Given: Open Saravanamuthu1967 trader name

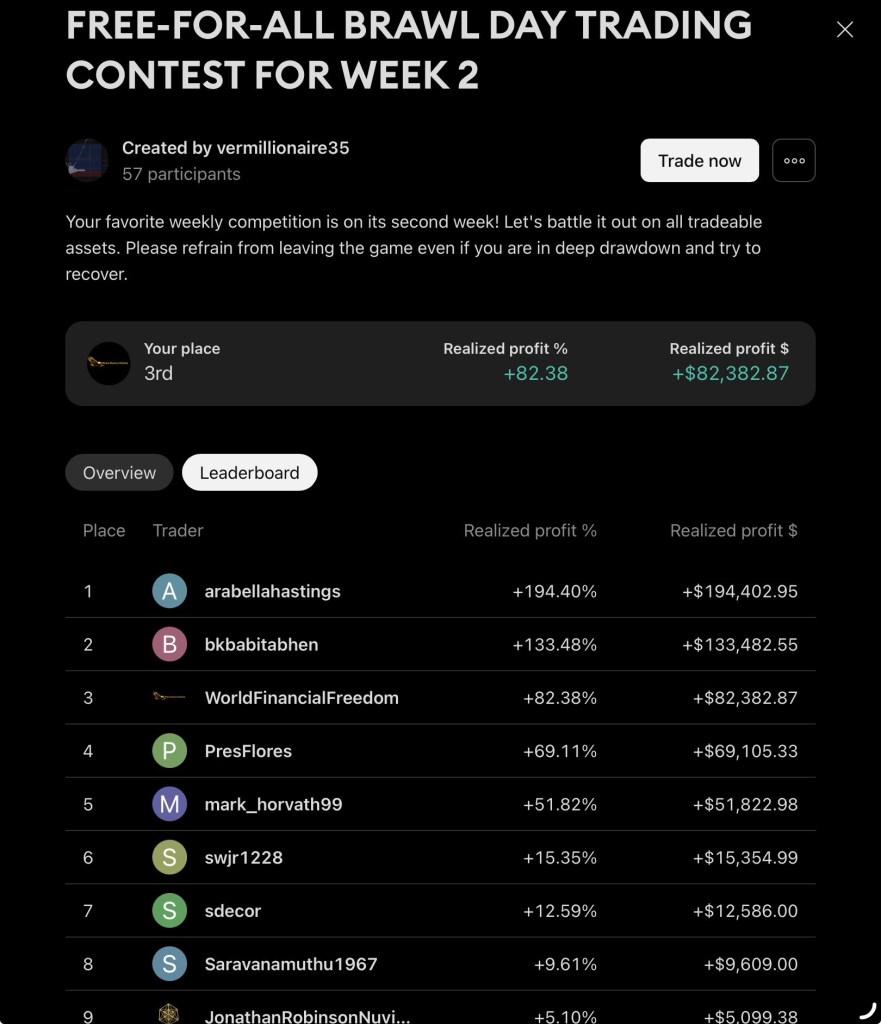Looking at the screenshot, I should tap(291, 964).
